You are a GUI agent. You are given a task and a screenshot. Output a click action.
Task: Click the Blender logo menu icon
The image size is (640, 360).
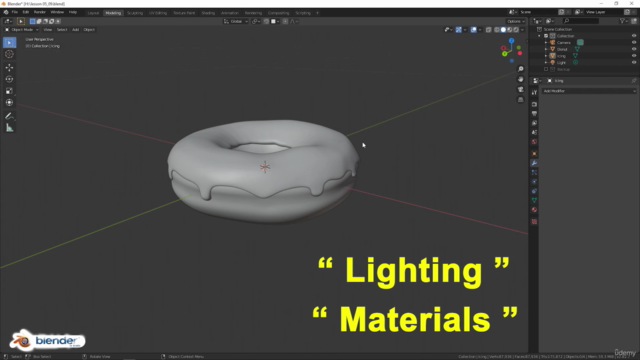6,12
